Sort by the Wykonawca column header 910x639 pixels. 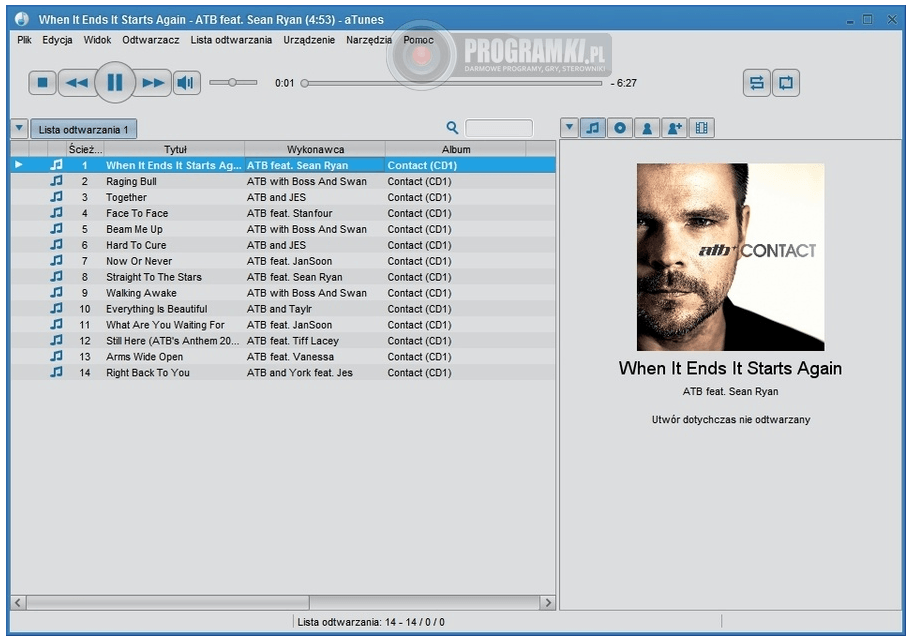(x=315, y=149)
